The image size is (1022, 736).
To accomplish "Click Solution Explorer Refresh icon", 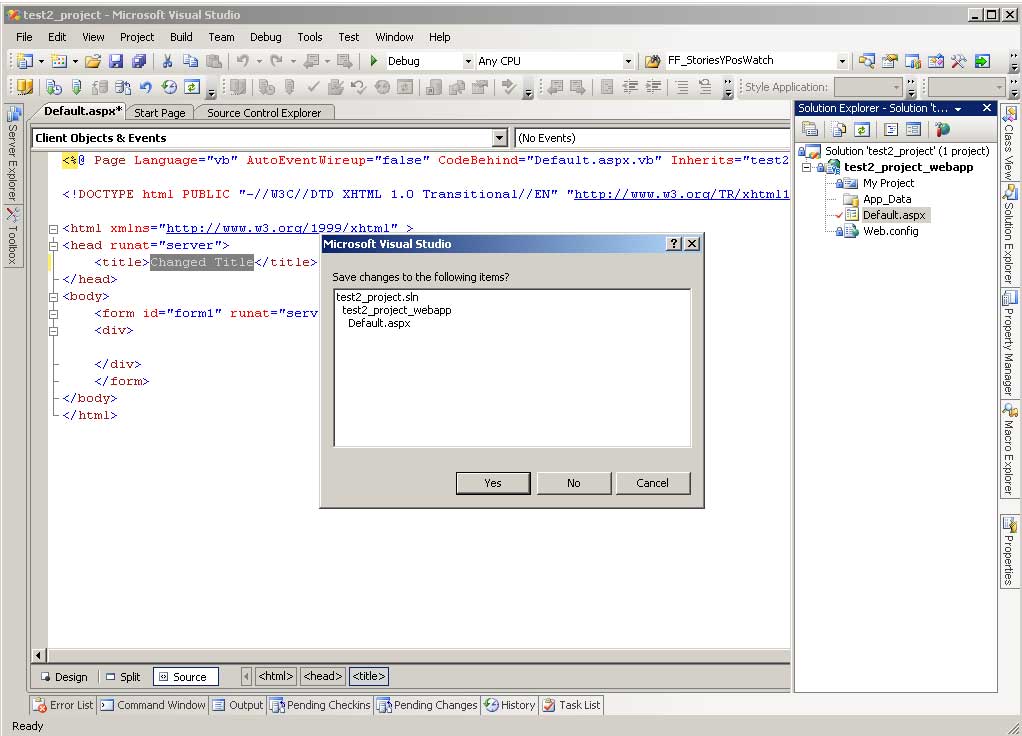I will (862, 129).
